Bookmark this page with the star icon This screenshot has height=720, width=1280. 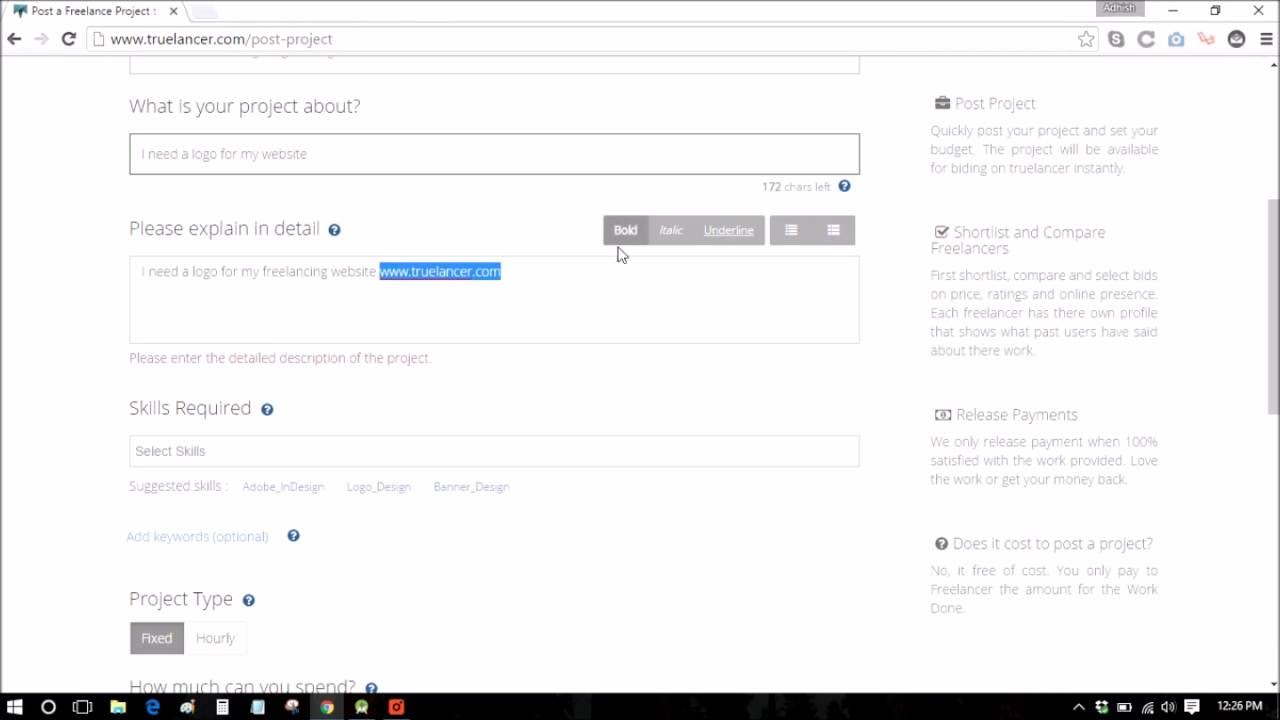[x=1086, y=39]
